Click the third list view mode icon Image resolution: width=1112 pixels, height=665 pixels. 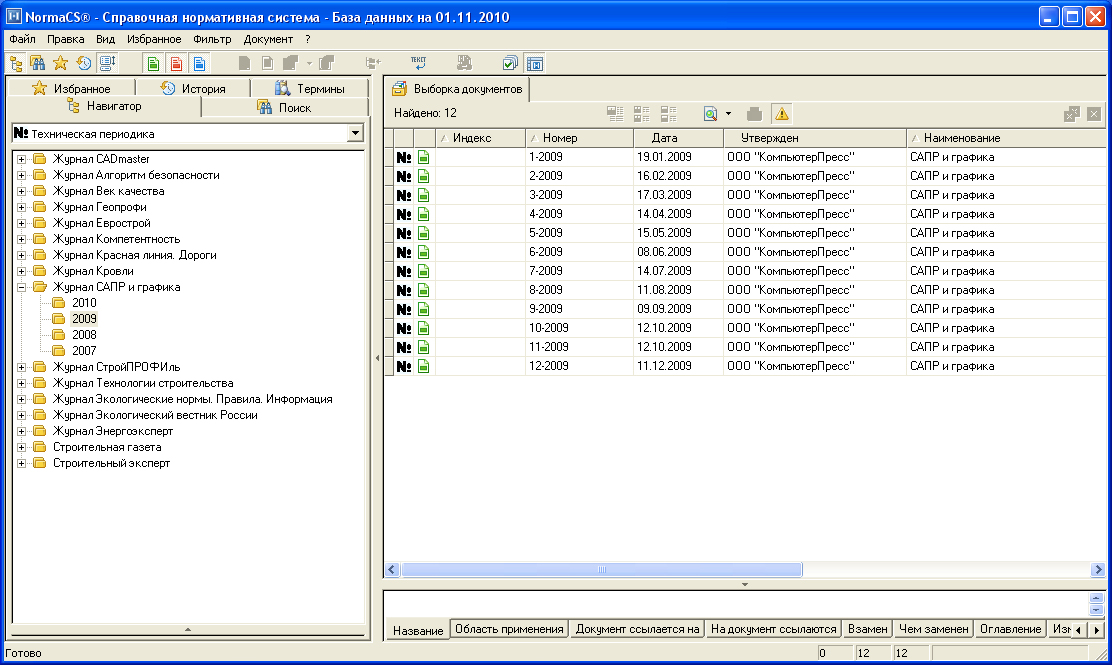click(668, 113)
